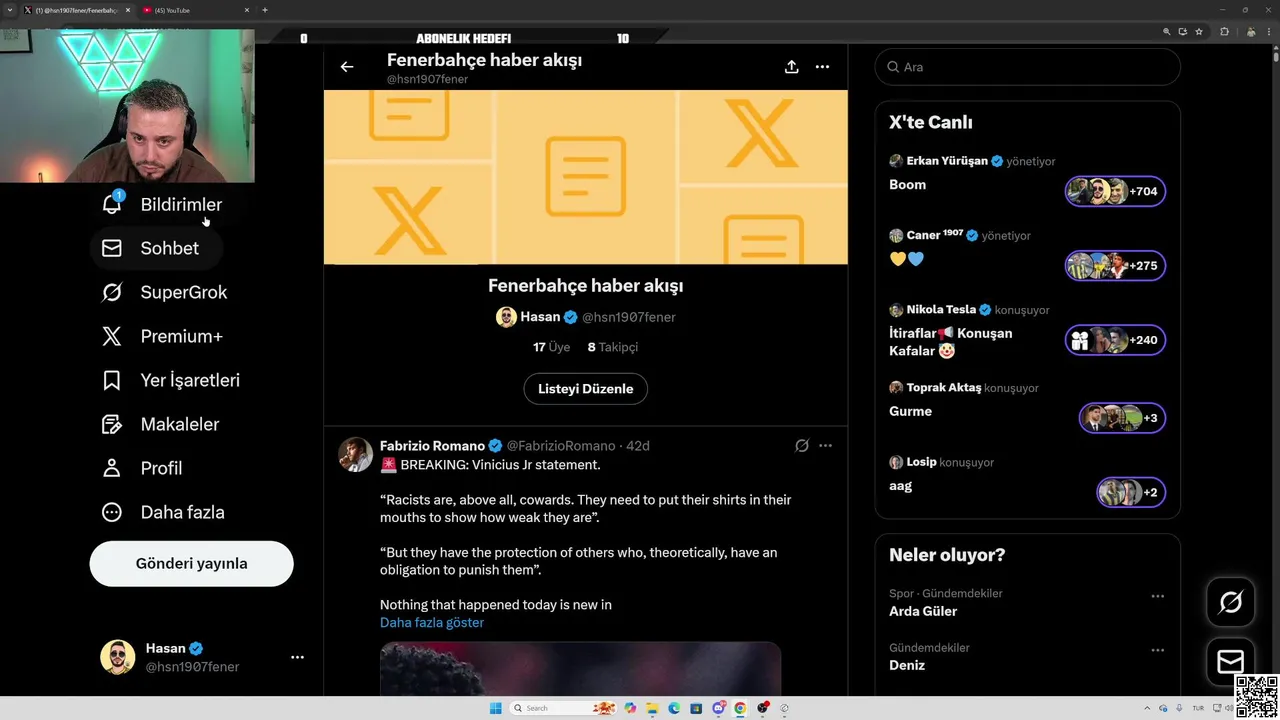View the 8 Takipçi followers link
Viewport: 1280px width, 720px height.
point(612,347)
